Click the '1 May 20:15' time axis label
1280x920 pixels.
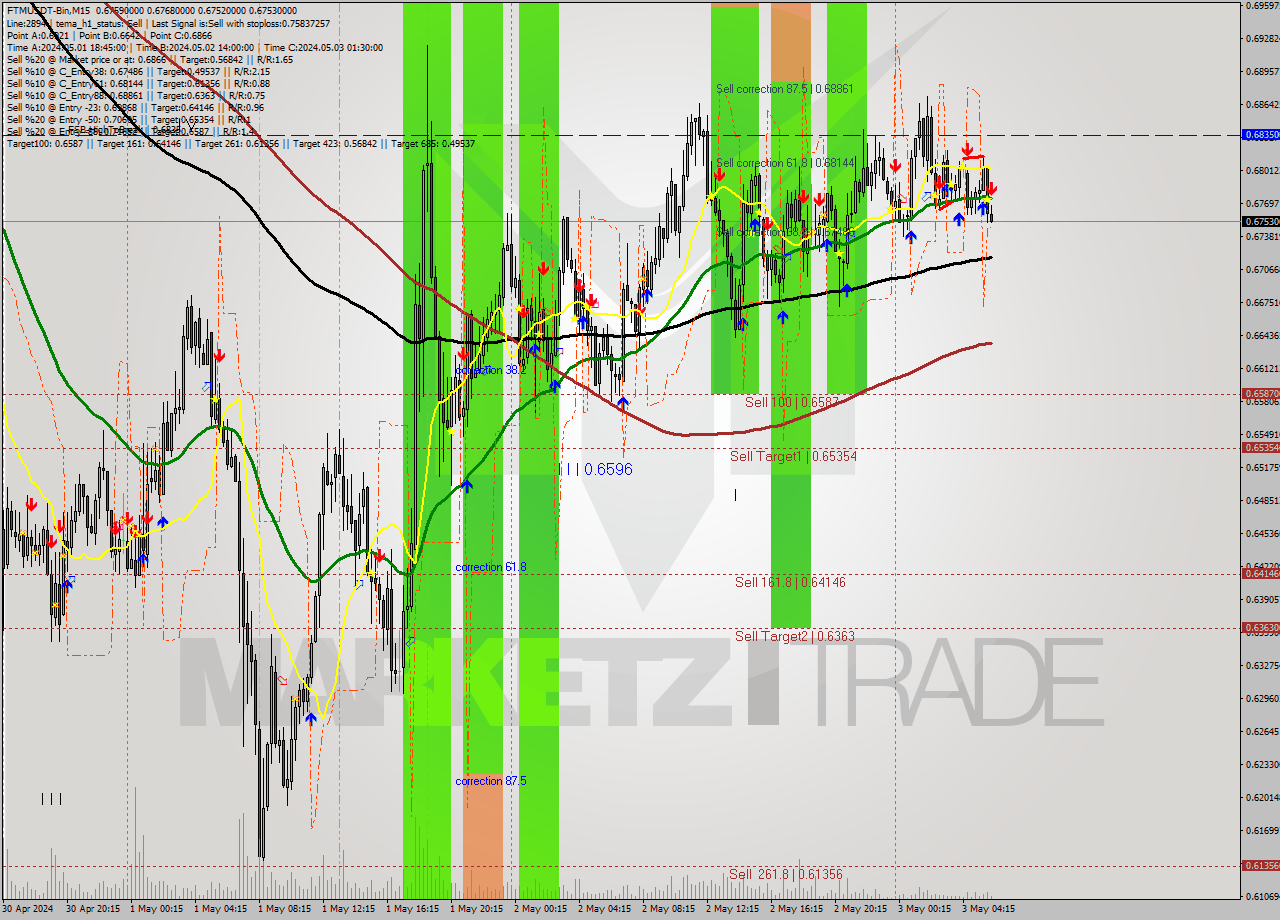click(477, 909)
